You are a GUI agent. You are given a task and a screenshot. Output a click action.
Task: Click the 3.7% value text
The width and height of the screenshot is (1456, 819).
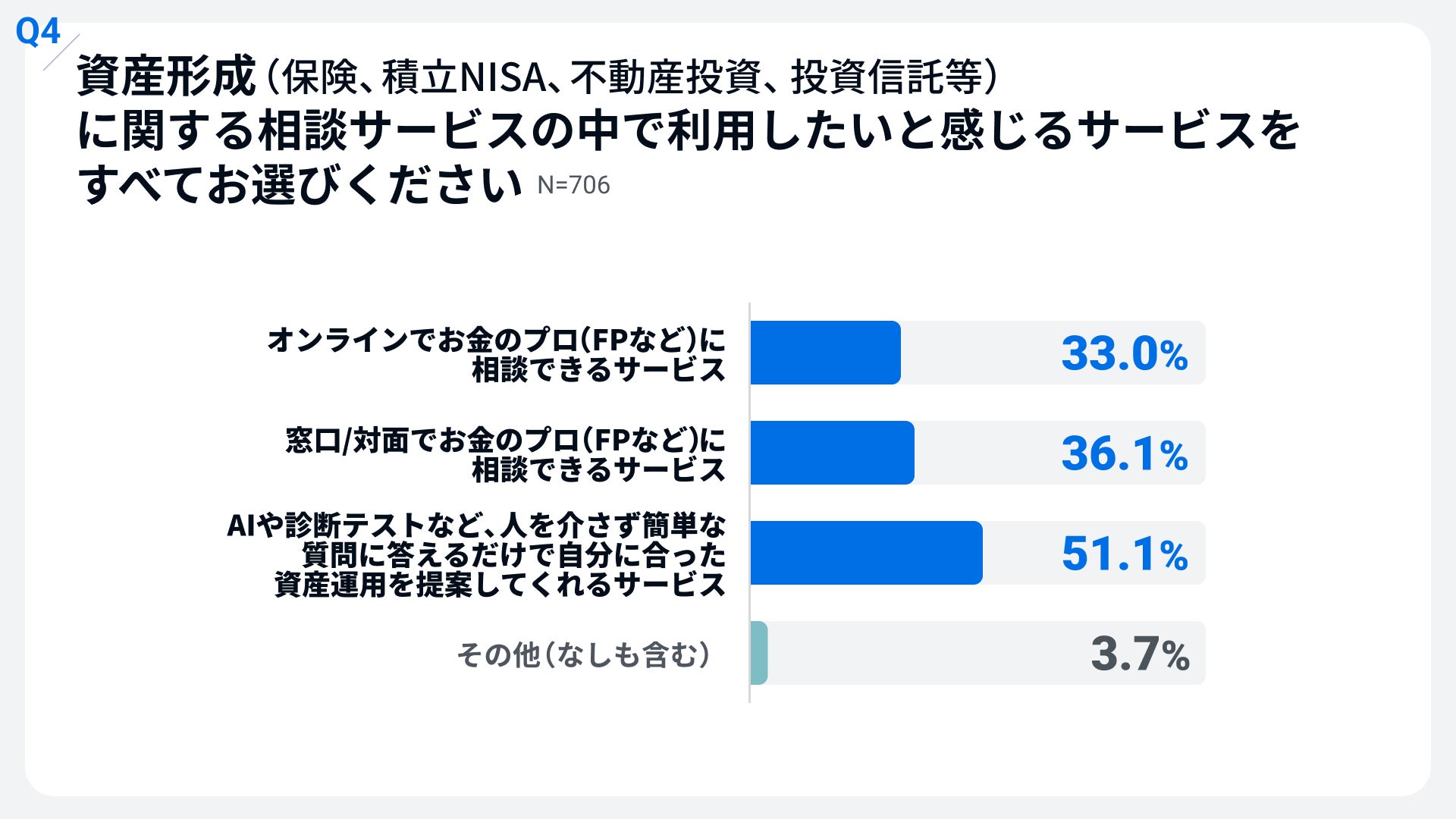click(x=1139, y=654)
